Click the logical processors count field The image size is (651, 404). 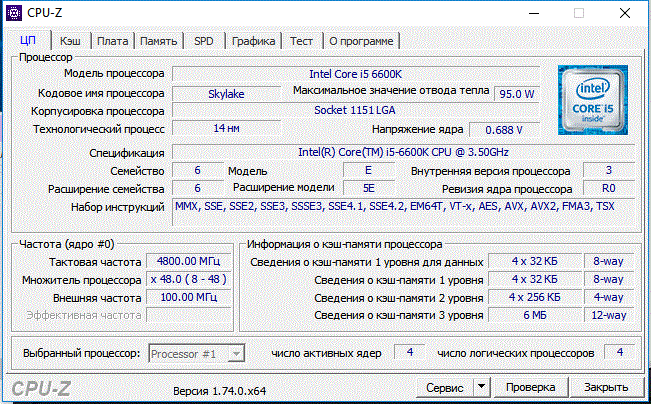(x=619, y=352)
